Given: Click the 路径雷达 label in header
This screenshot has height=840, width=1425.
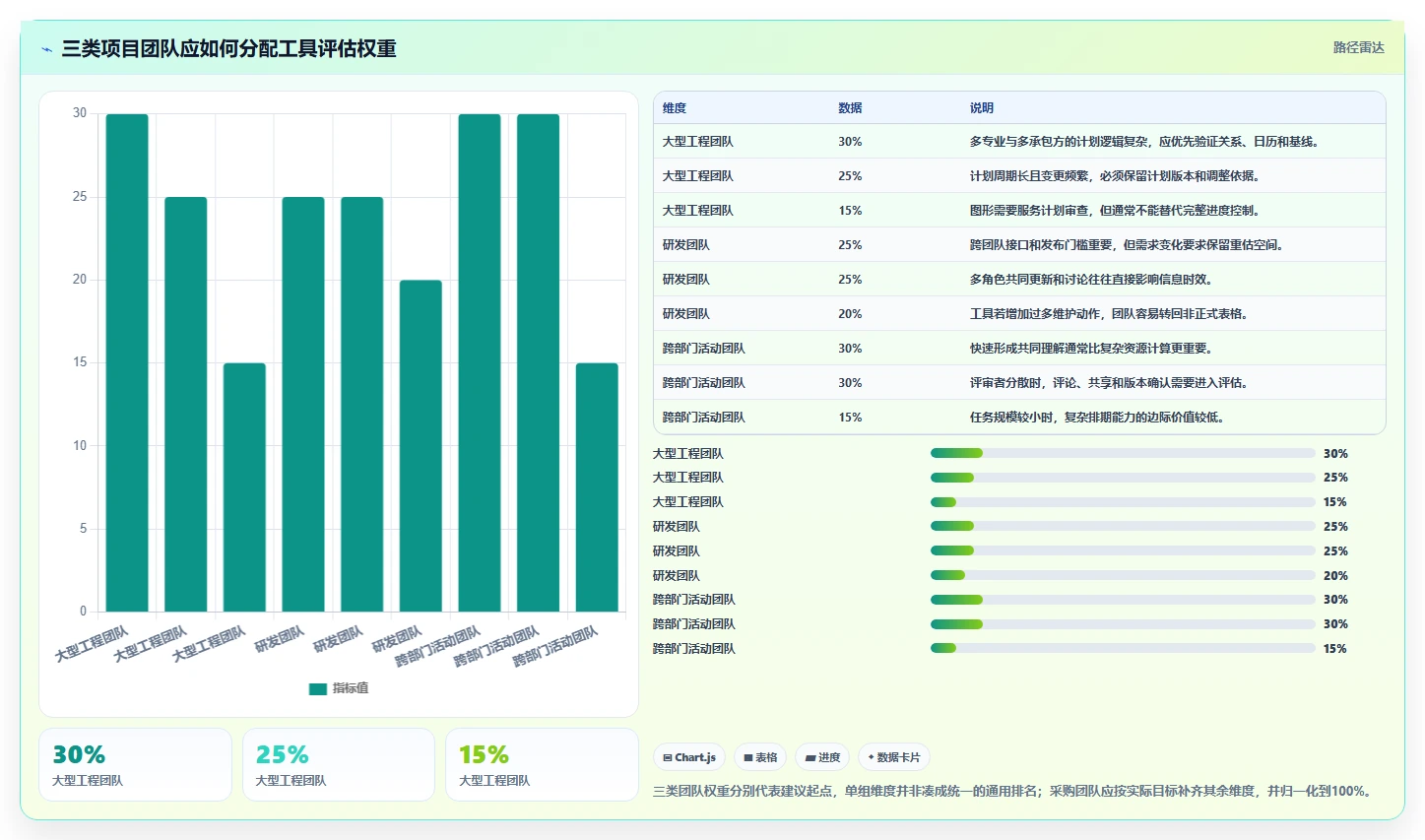Looking at the screenshot, I should pos(1358,47).
